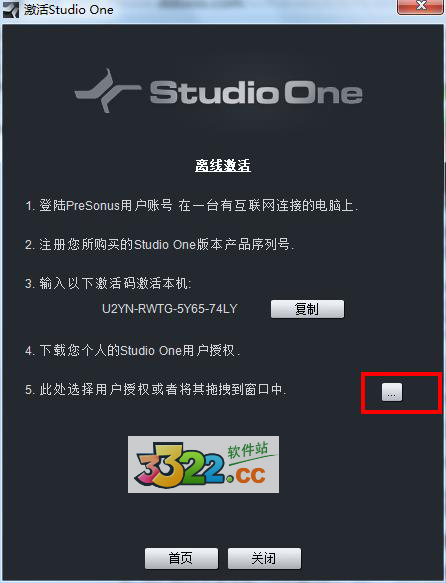The image size is (446, 583).
Task: Click the orange .cc text in banner
Action: coord(247,475)
